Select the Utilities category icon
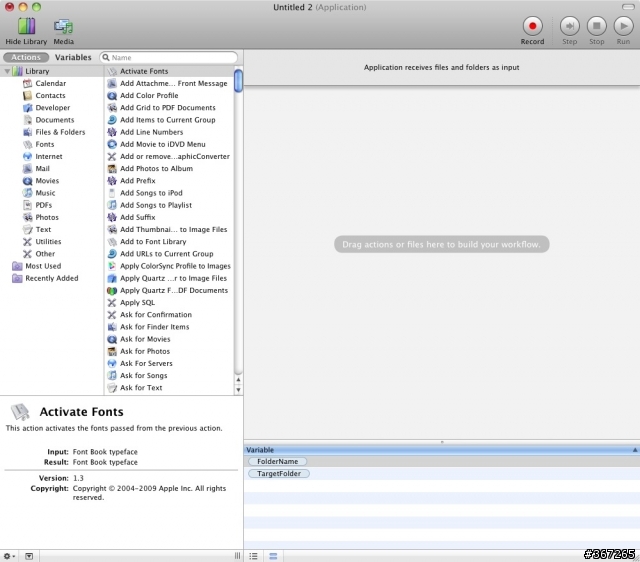Screen dimensions: 640x562 [27, 242]
